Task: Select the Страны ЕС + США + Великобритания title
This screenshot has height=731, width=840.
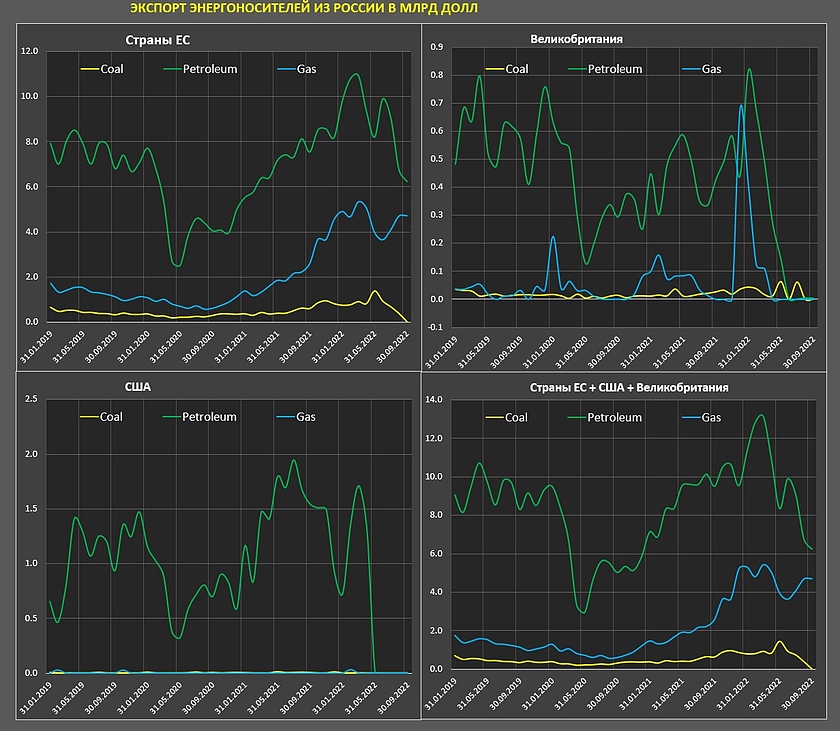Action: click(x=630, y=387)
